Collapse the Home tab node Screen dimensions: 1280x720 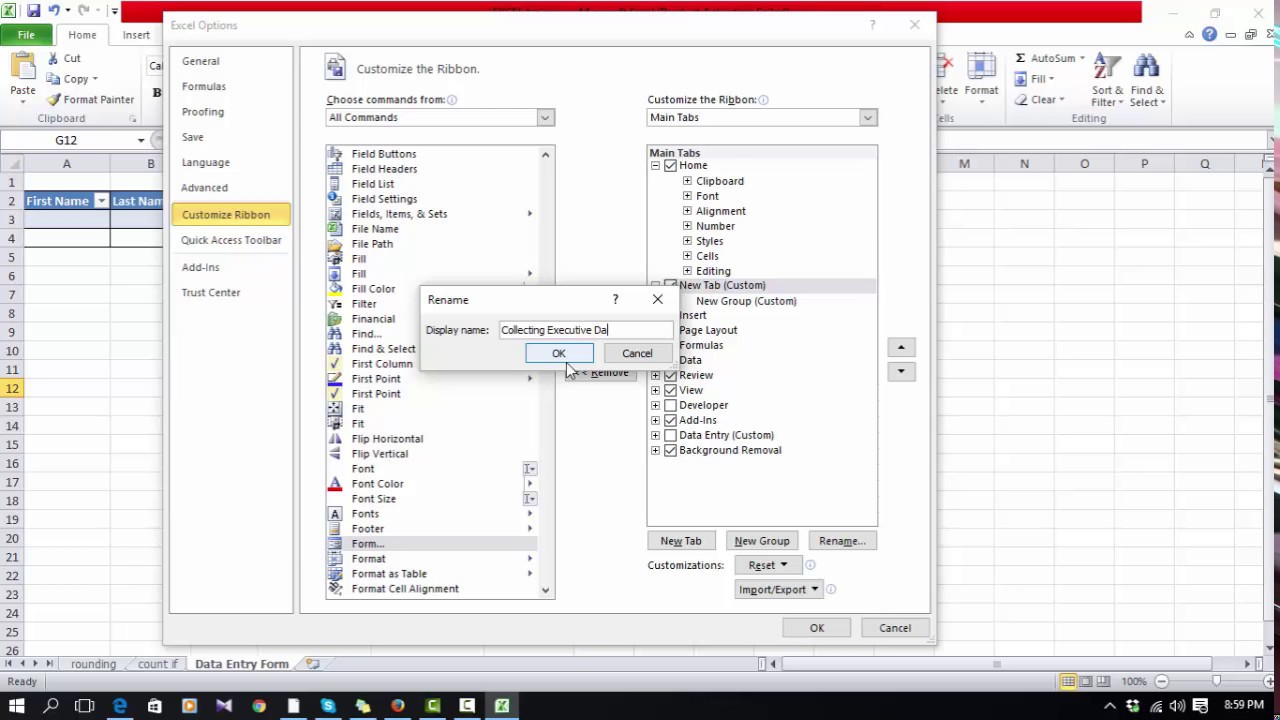click(655, 166)
